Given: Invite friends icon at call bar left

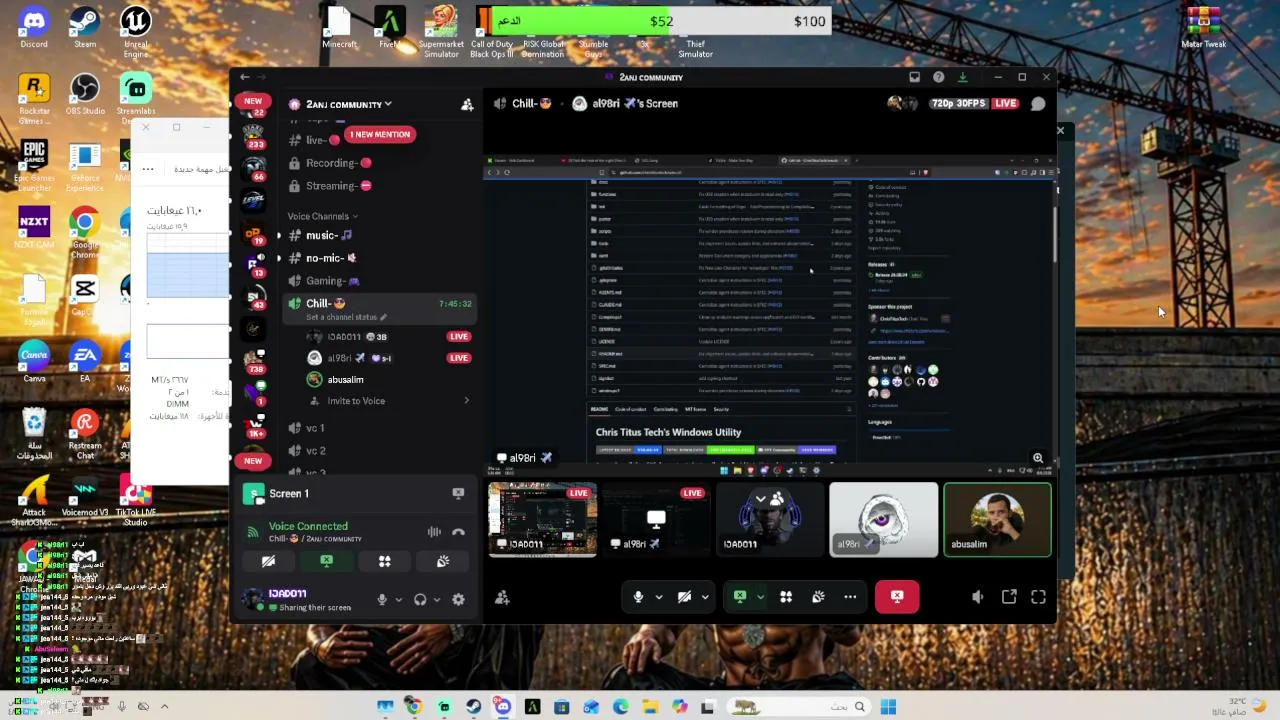Looking at the screenshot, I should click(x=502, y=597).
